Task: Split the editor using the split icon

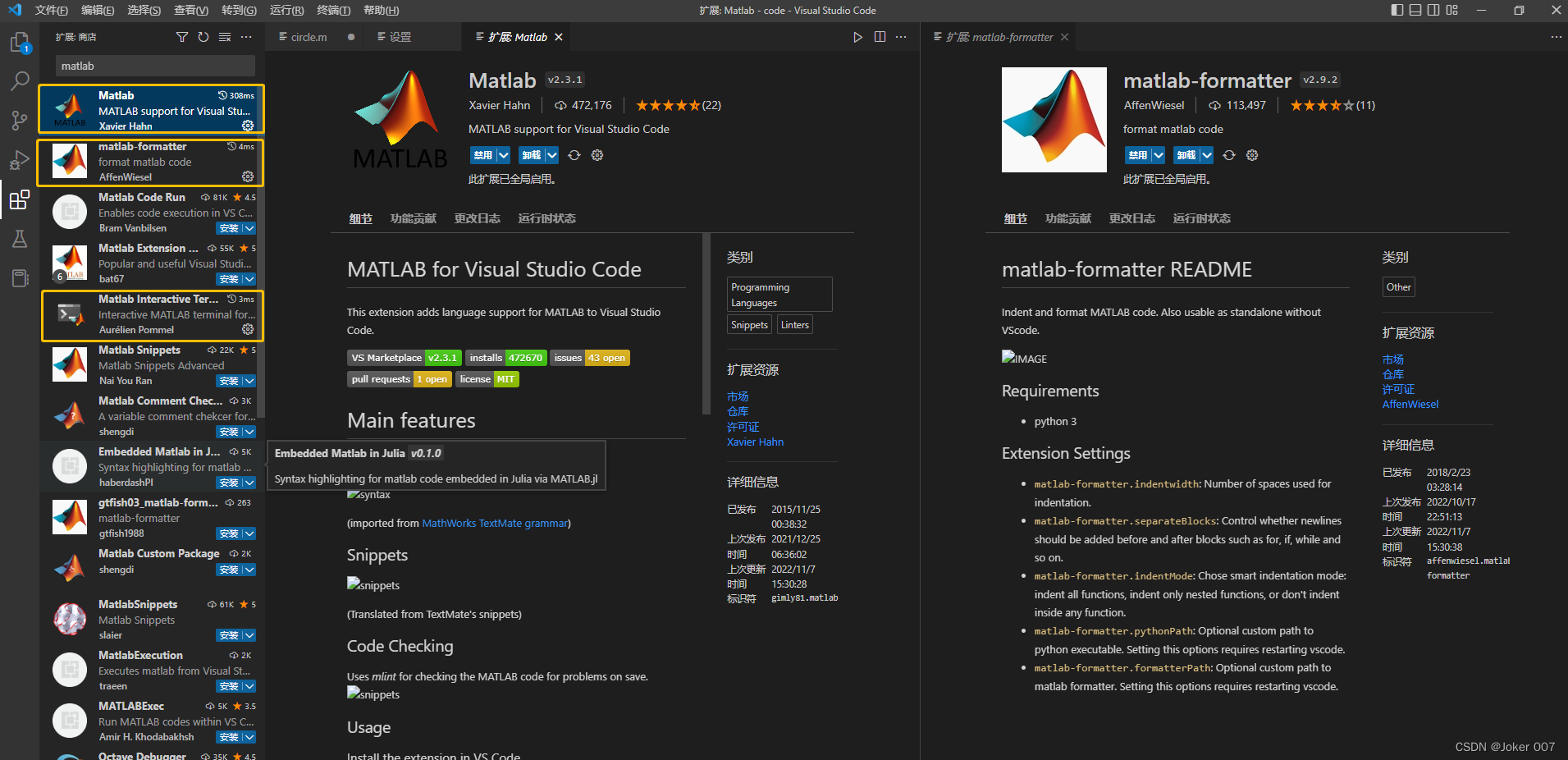Action: click(880, 37)
